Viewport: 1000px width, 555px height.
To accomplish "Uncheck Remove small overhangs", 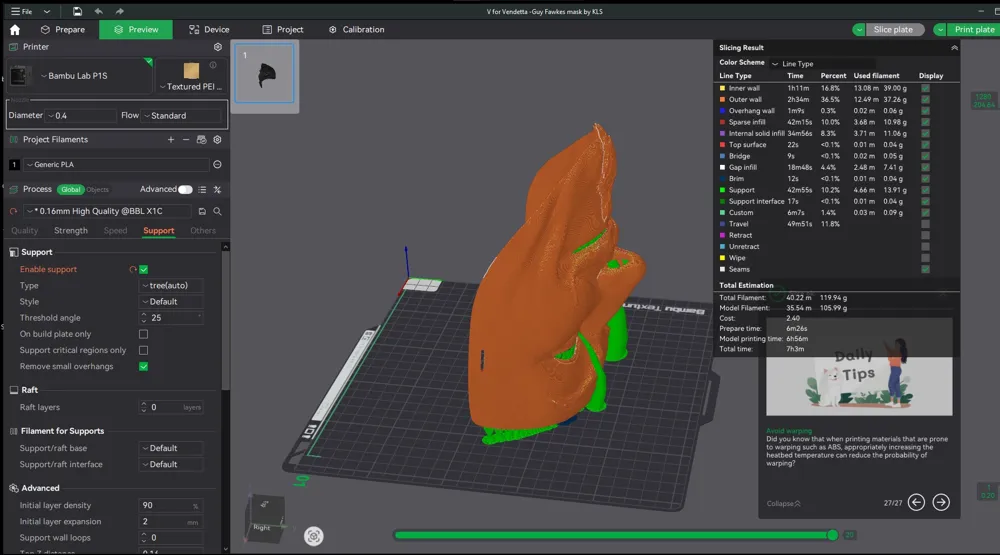I will (143, 367).
